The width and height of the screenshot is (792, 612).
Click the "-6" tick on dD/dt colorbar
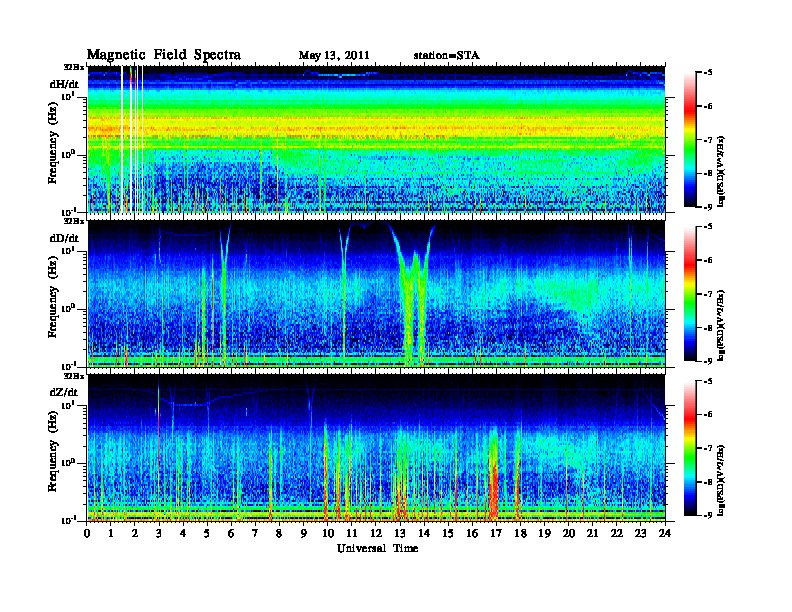point(708,260)
